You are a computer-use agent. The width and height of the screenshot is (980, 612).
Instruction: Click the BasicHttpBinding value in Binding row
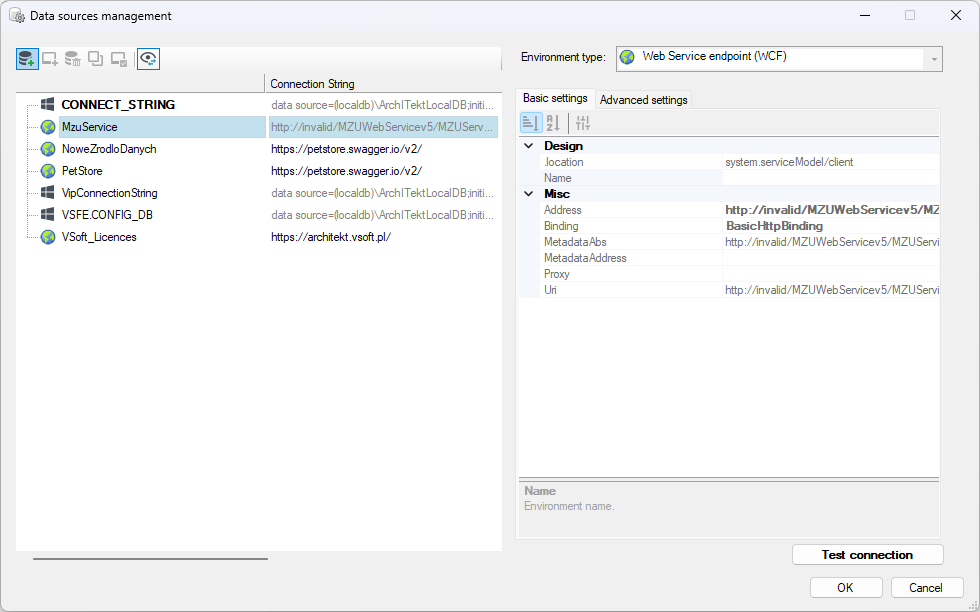tap(774, 226)
